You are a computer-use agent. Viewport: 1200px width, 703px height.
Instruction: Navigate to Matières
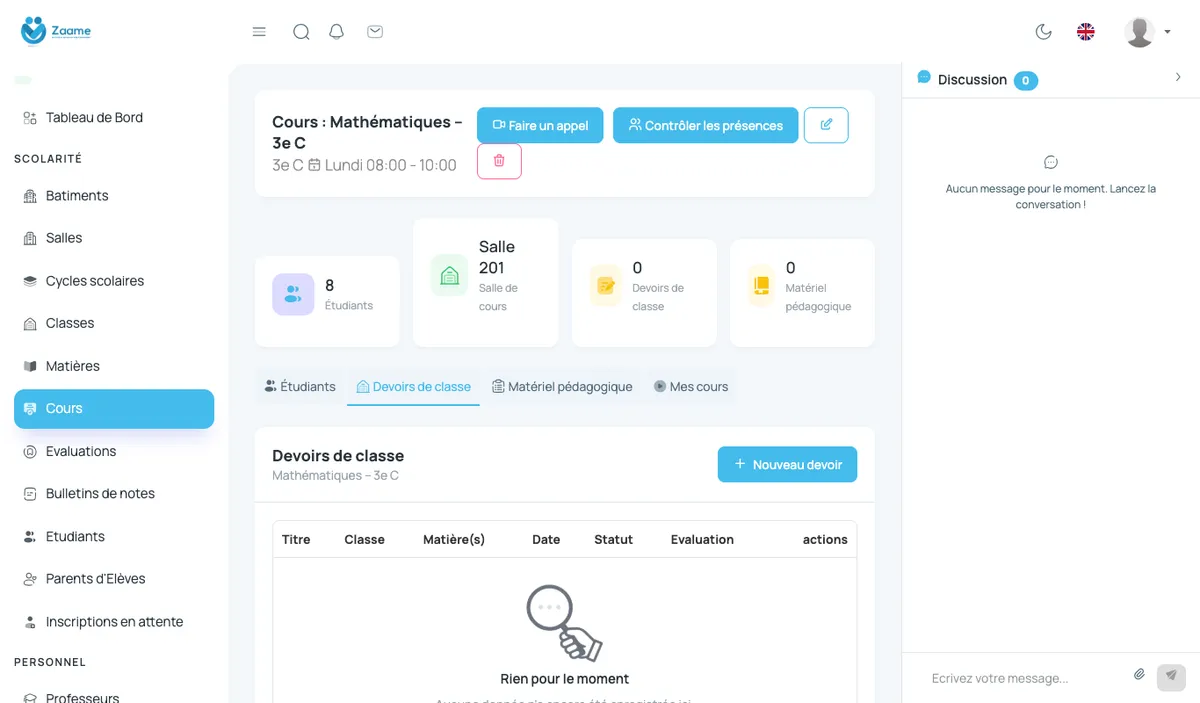[114, 366]
